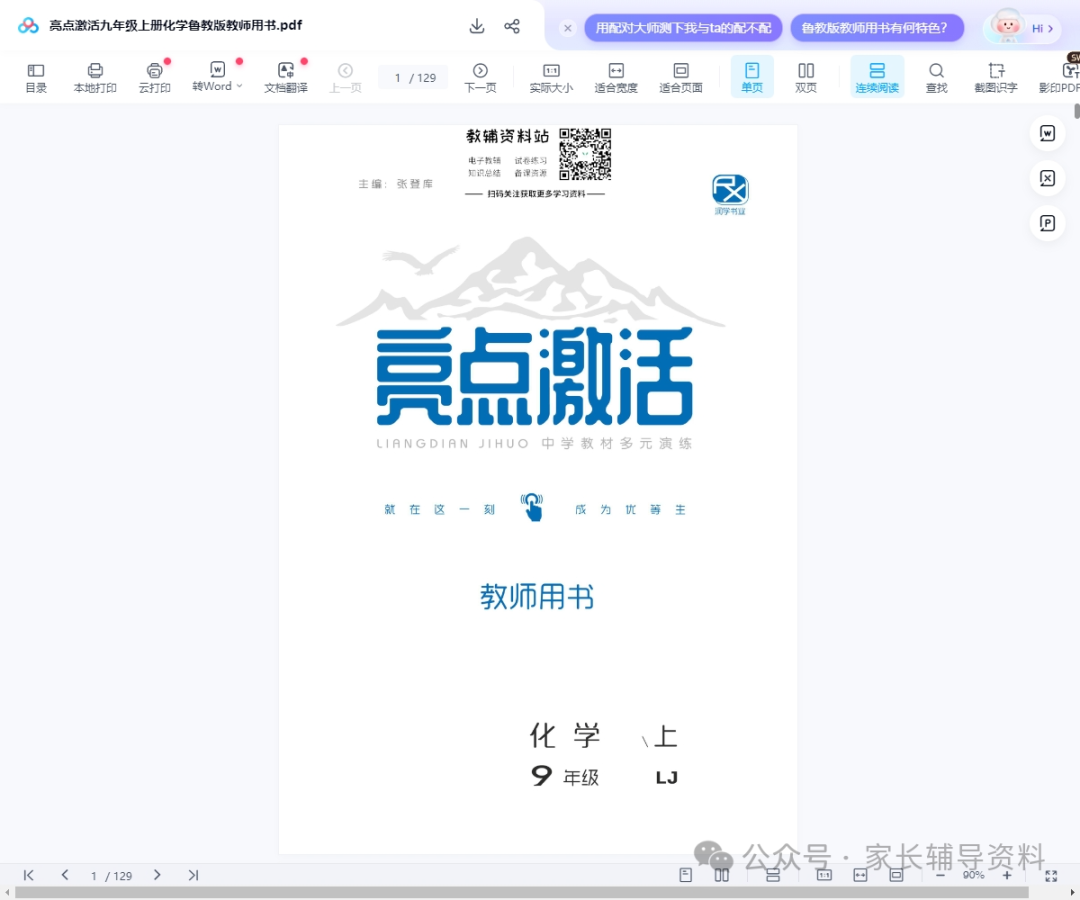Set zoom to 实际大小 actual size
The image size is (1080, 900).
pos(551,78)
